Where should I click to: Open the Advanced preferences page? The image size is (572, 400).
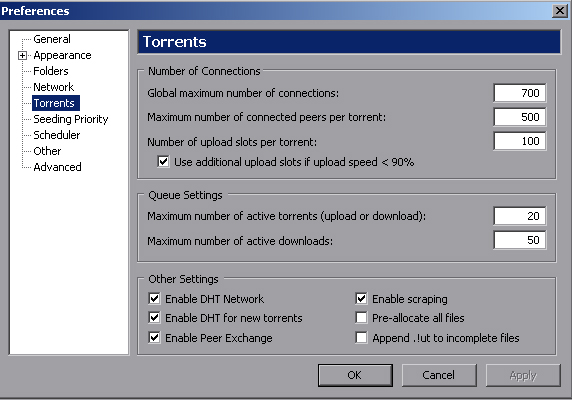coord(57,167)
